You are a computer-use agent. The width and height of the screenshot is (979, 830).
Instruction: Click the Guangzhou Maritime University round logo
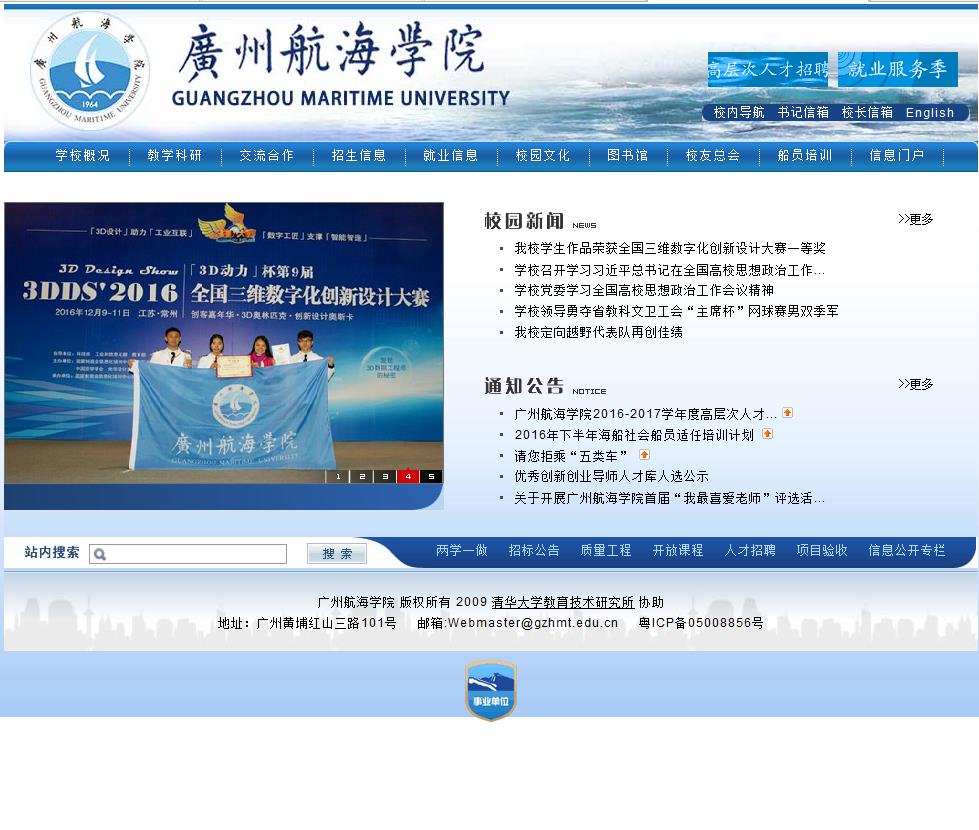90,70
